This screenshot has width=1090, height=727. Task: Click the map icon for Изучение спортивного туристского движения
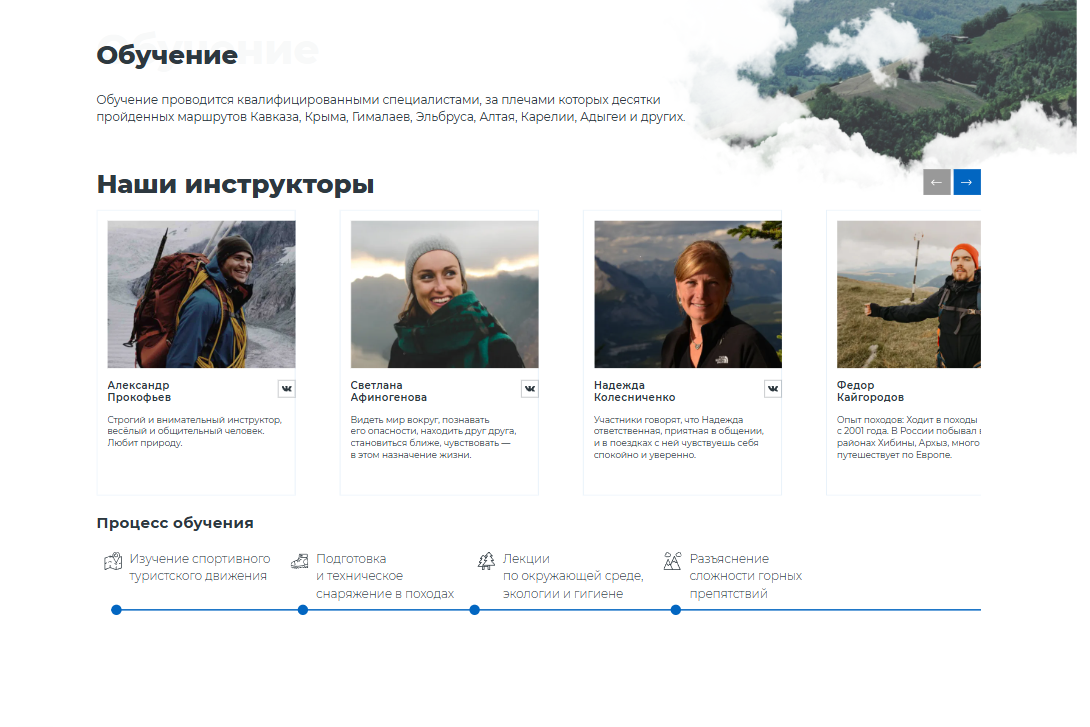click(111, 563)
